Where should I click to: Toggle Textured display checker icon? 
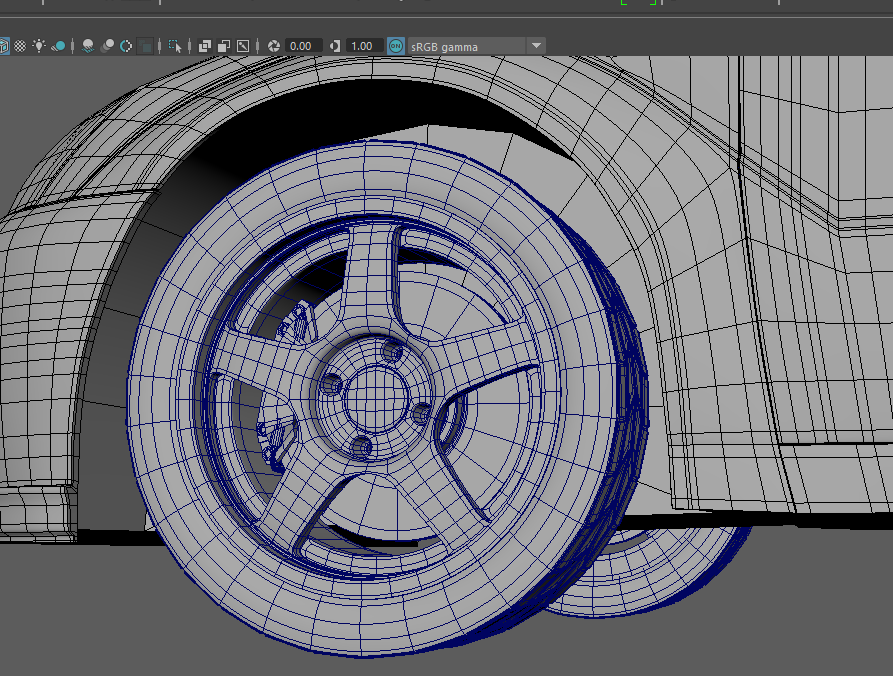pos(20,46)
